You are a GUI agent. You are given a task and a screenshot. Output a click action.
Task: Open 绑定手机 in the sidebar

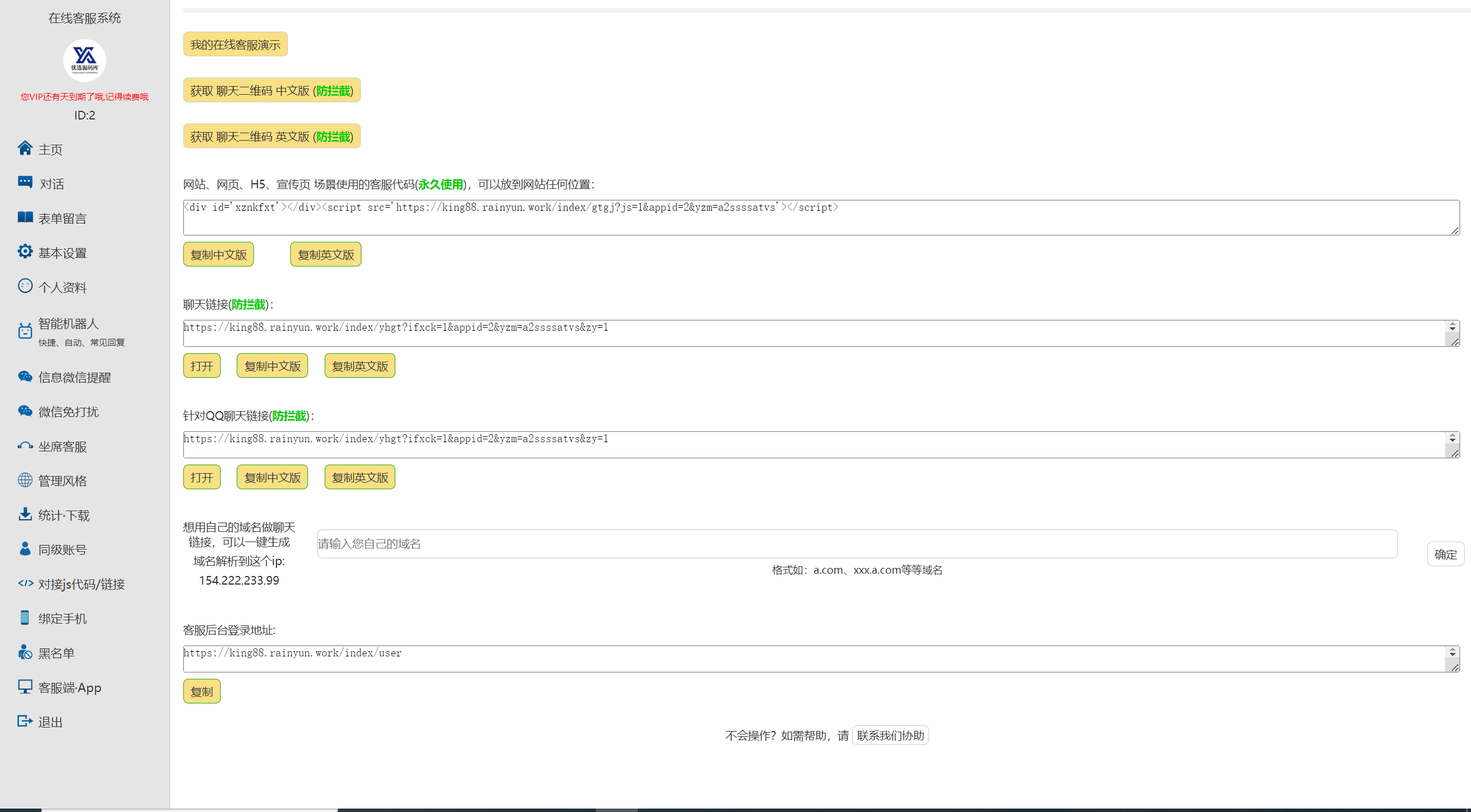(63, 618)
